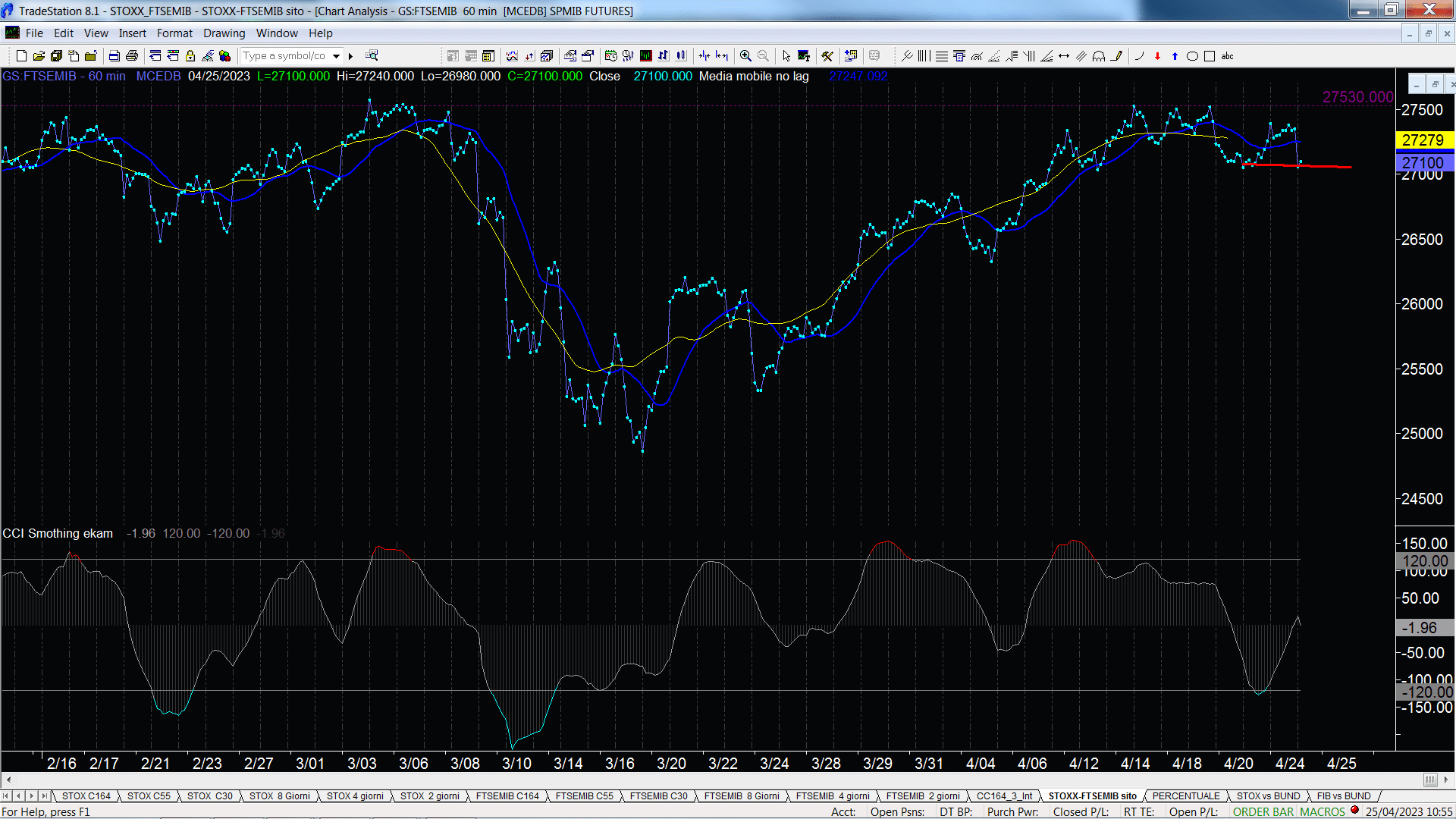This screenshot has width=1456, height=819.
Task: Select the pointer cursor tool
Action: (x=786, y=55)
